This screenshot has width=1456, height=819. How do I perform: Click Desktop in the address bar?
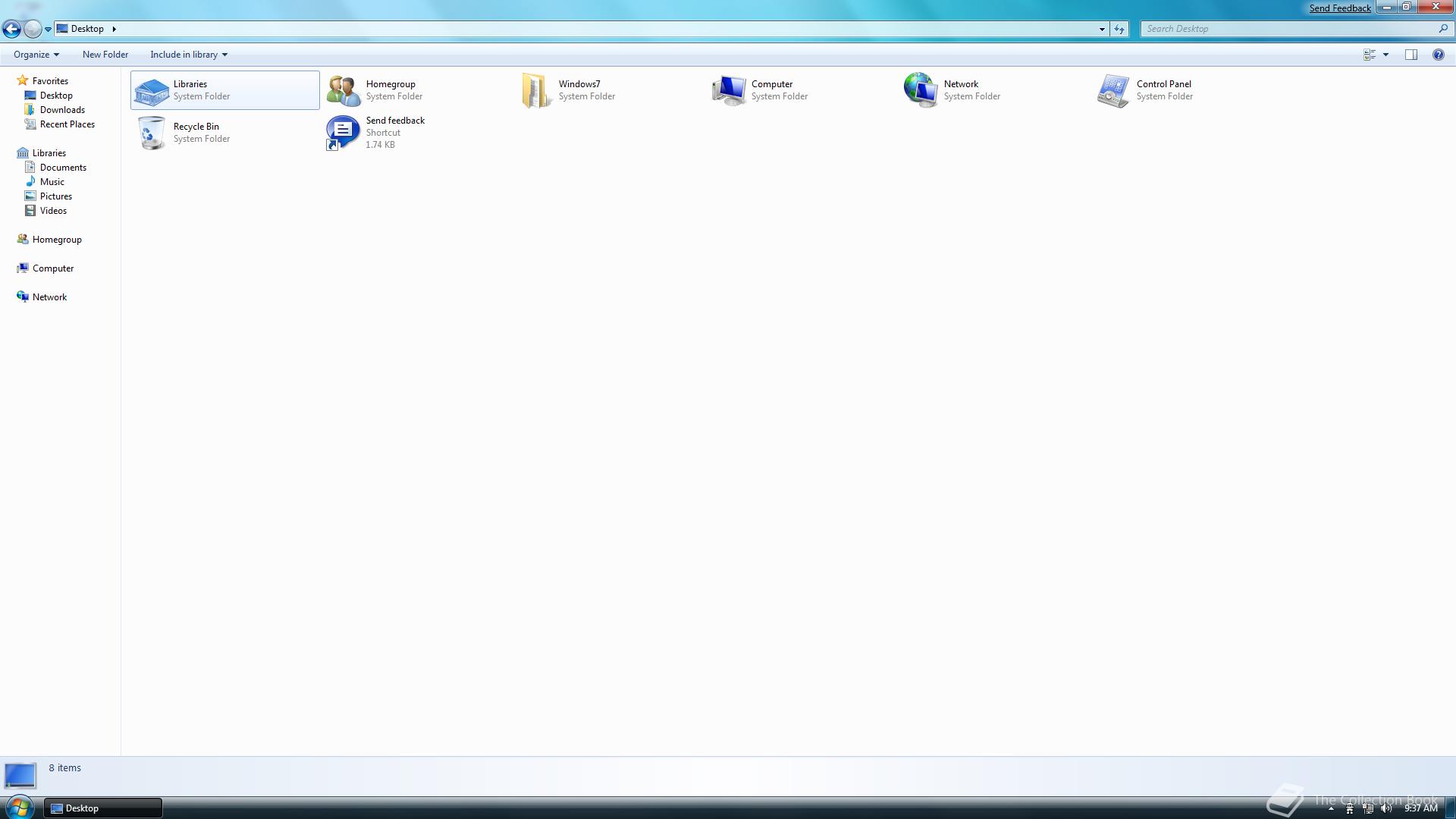[x=87, y=29]
